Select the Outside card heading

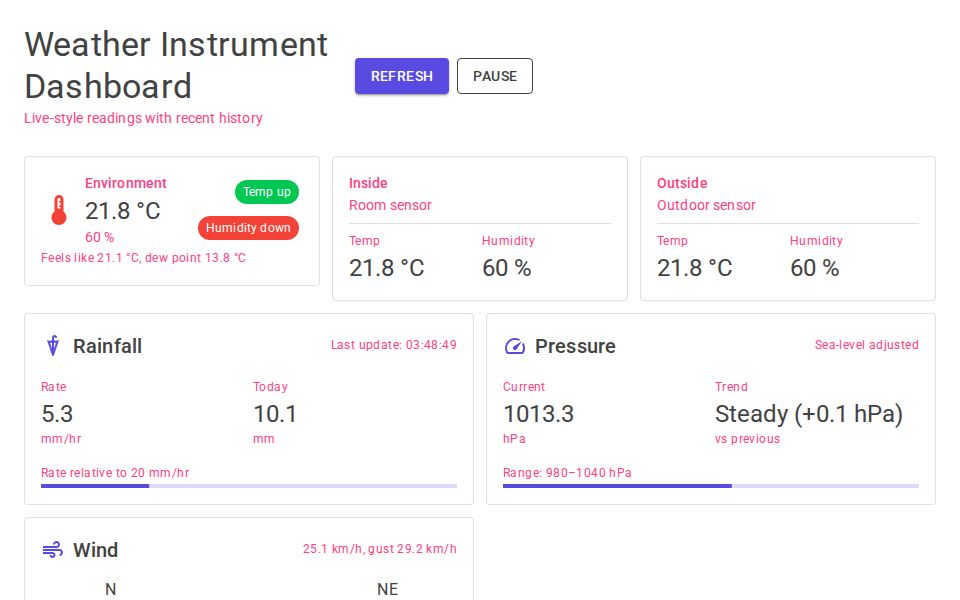[681, 183]
